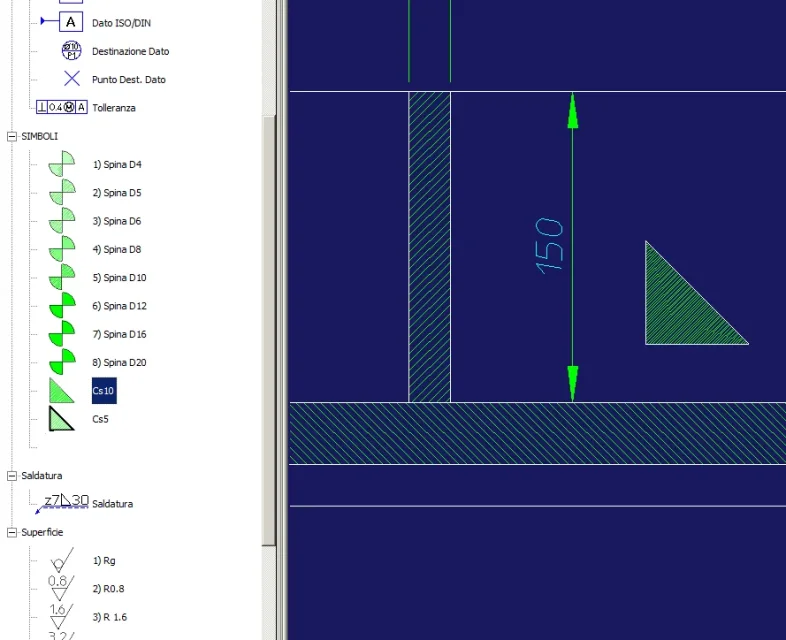Click the R0.8 roughness symbol icon
Screen dimensions: 786x640
pos(61,588)
